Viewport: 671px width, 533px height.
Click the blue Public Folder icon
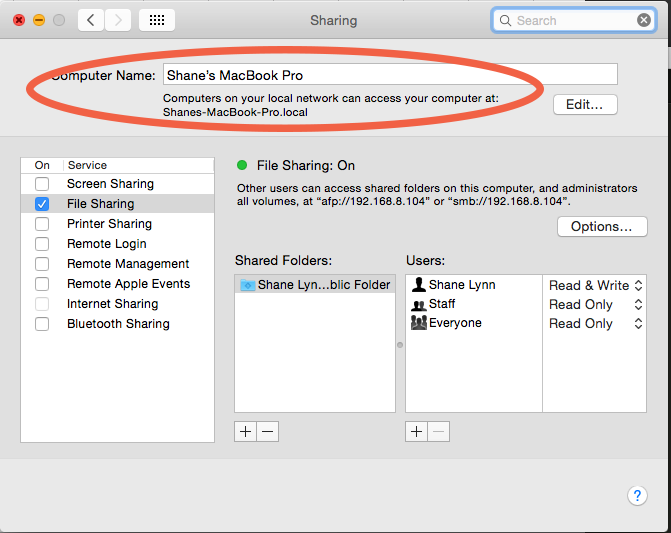coord(248,285)
